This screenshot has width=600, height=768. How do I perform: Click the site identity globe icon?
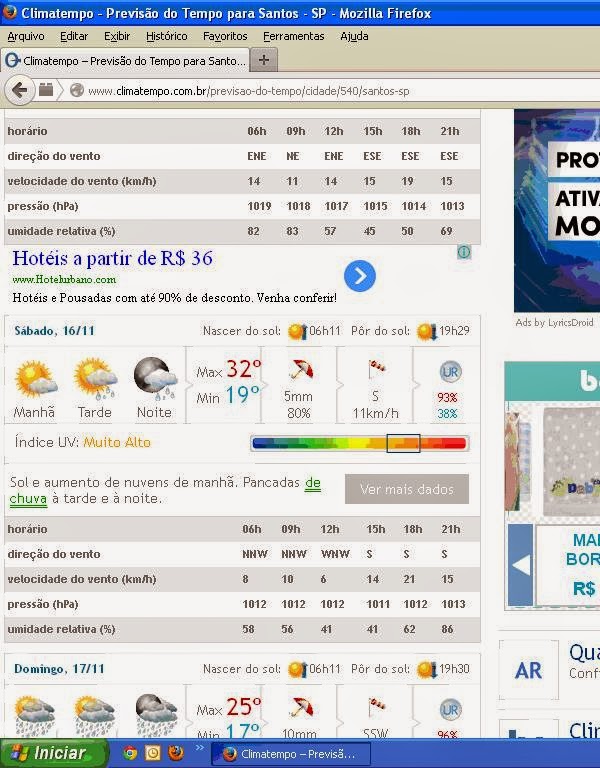click(76, 90)
